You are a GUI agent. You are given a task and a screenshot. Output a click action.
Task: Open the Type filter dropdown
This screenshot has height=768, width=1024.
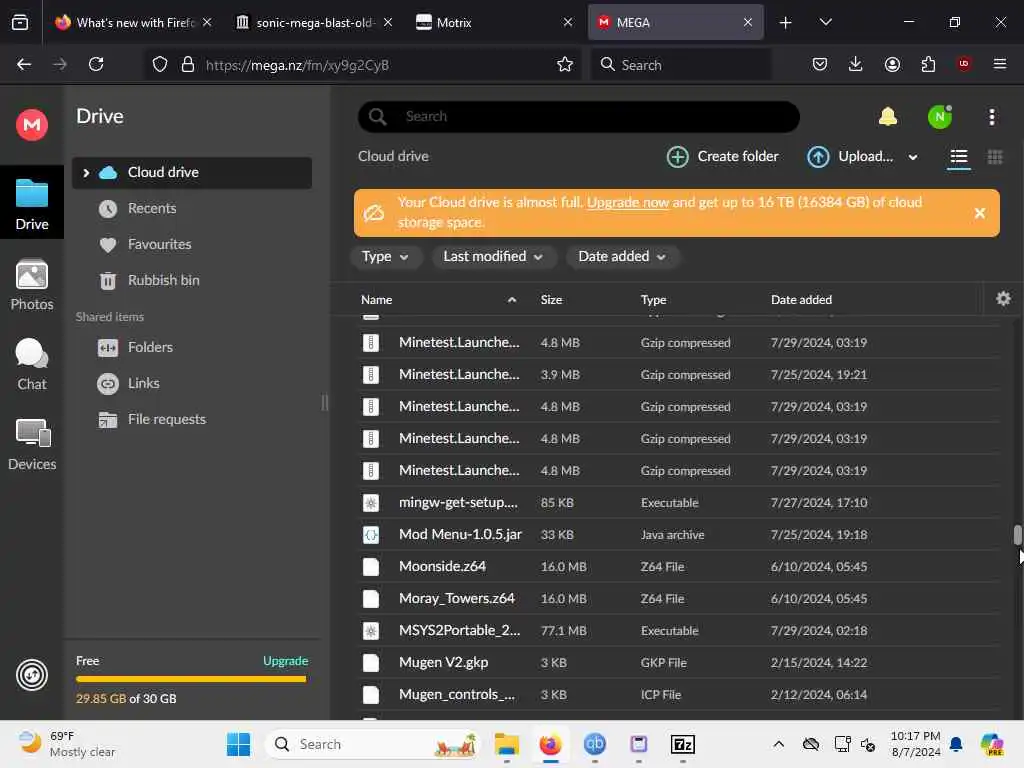pos(385,257)
